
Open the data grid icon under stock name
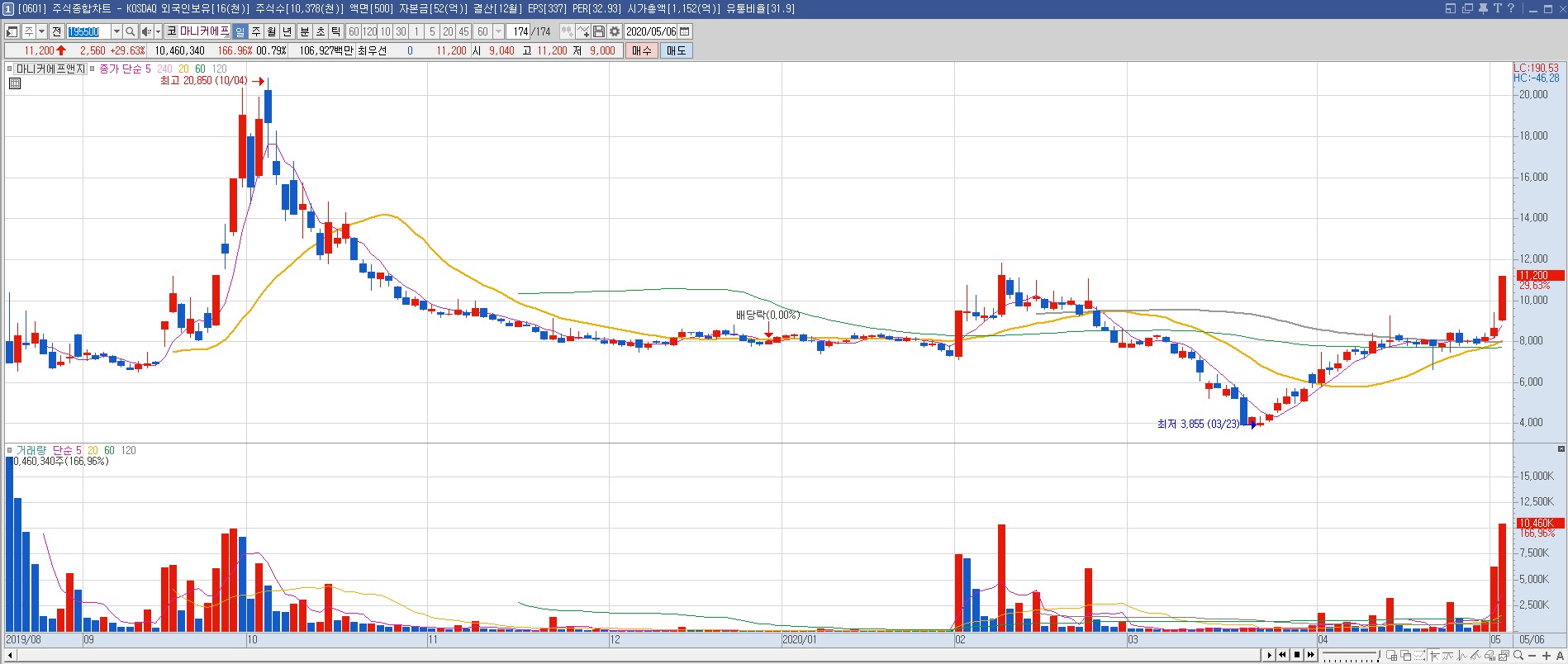pos(15,83)
